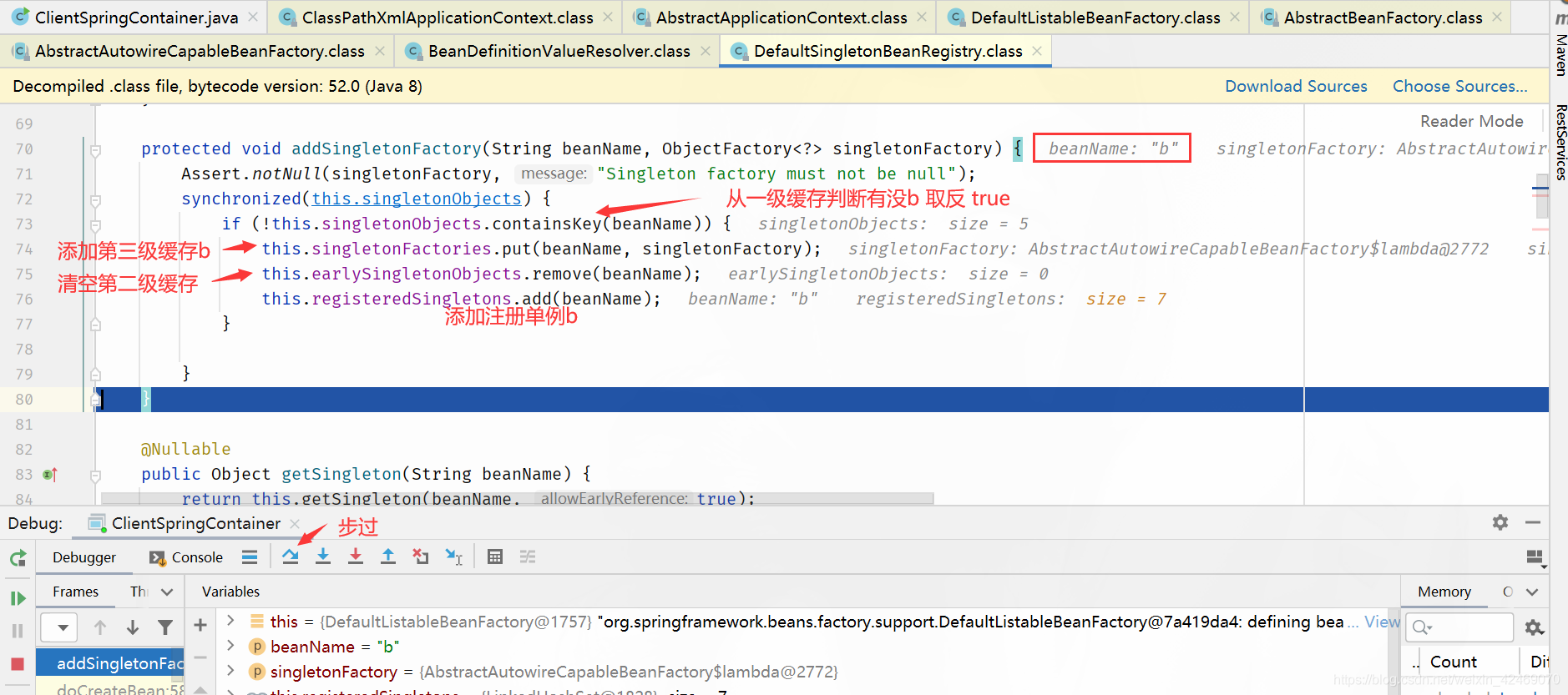Click the green Resume Program icon
Viewport: 1568px width, 695px height.
coord(18,598)
